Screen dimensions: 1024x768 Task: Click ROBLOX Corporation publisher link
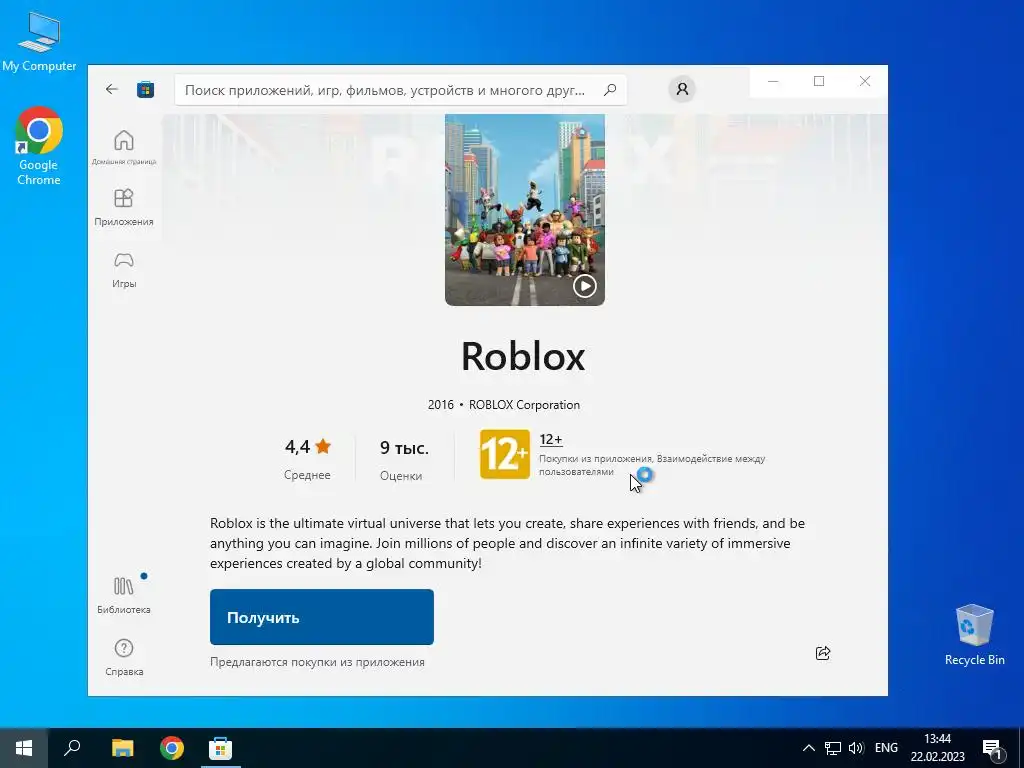point(524,405)
